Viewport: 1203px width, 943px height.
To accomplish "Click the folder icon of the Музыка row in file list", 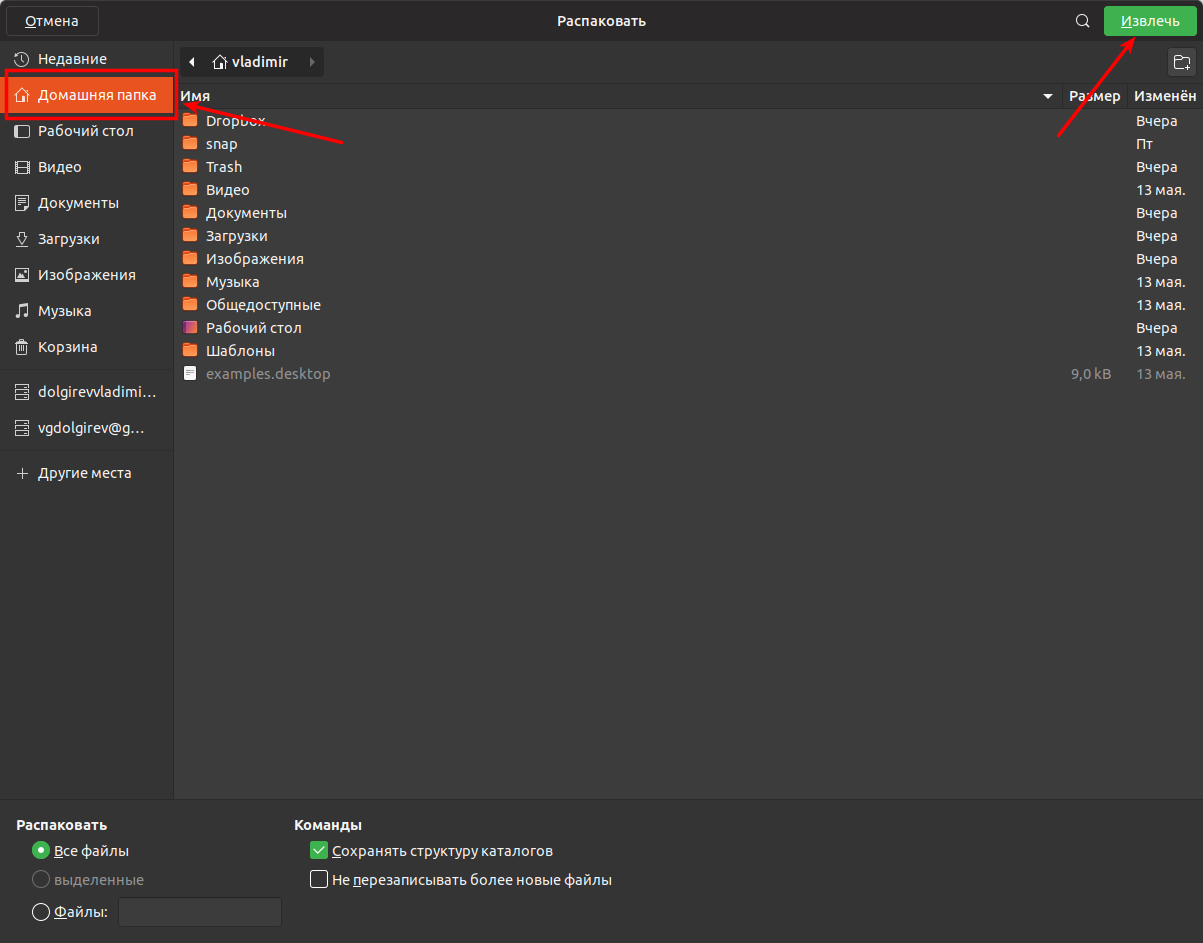I will tap(190, 281).
